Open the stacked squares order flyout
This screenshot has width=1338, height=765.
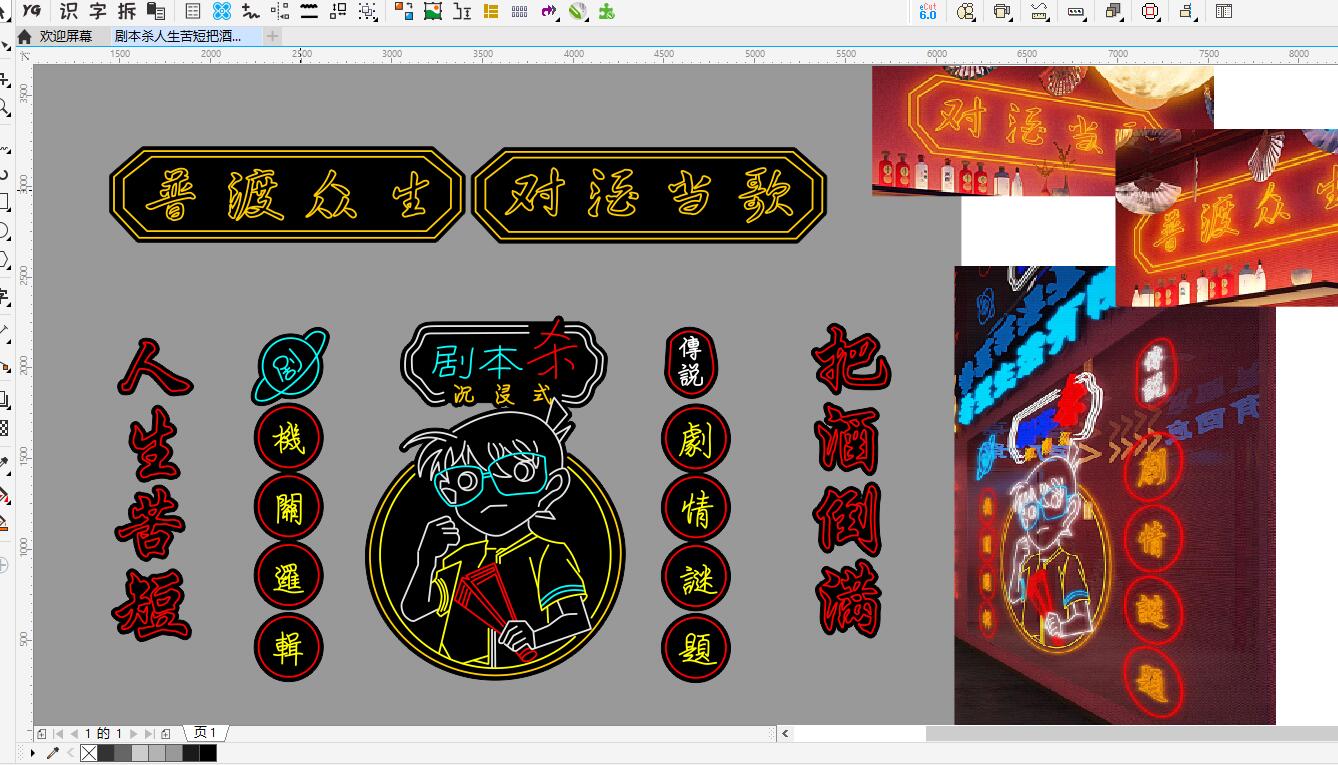tap(1113, 11)
